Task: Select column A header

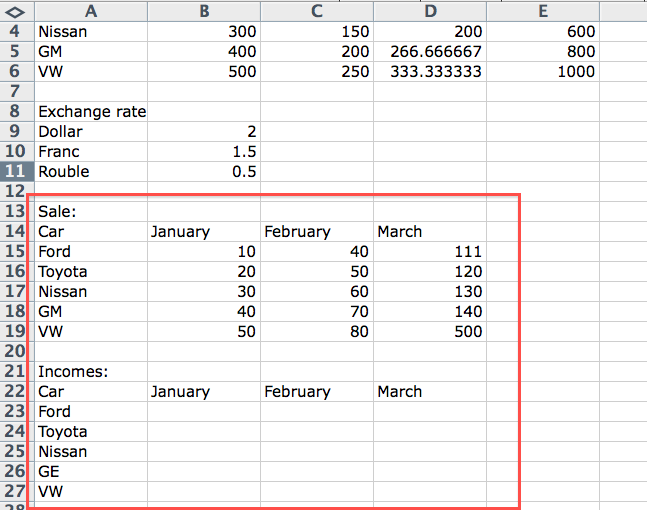Action: (91, 11)
